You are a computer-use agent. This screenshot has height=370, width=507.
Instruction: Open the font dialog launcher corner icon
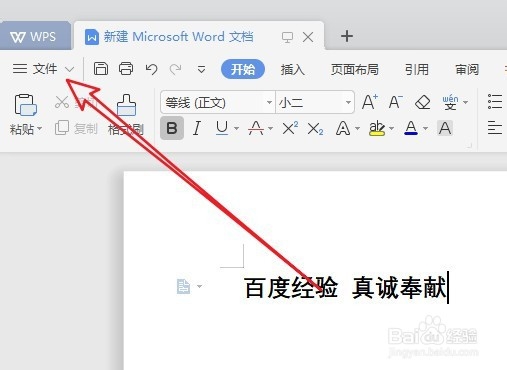click(469, 145)
